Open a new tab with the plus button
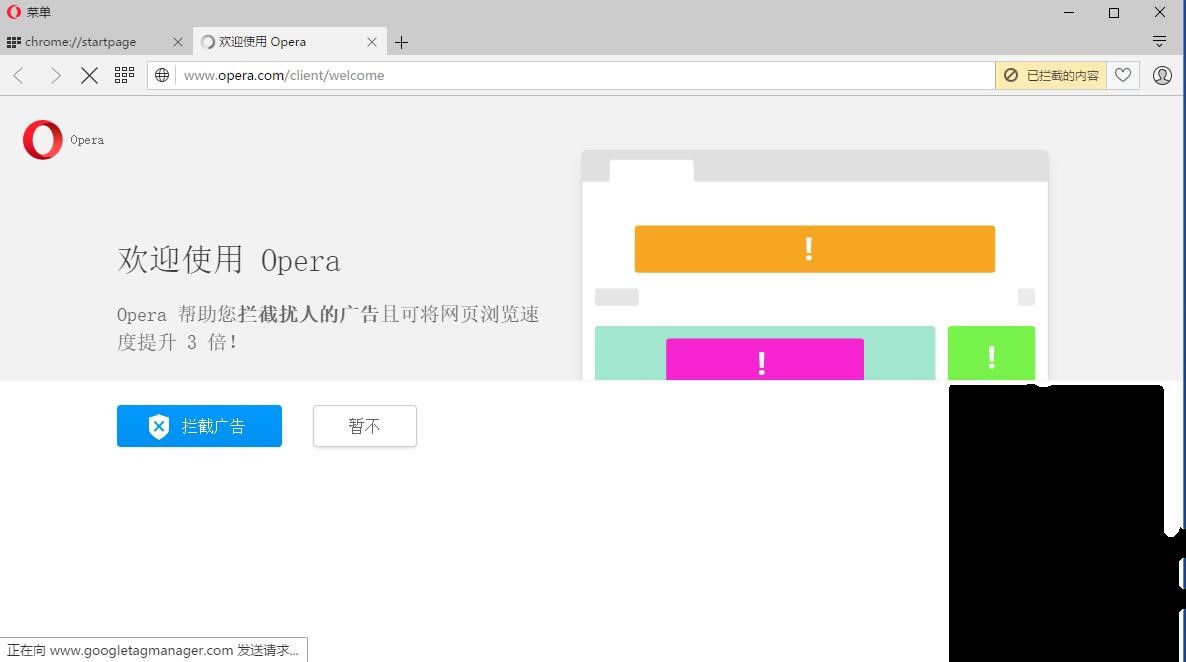1186x662 pixels. click(x=401, y=43)
